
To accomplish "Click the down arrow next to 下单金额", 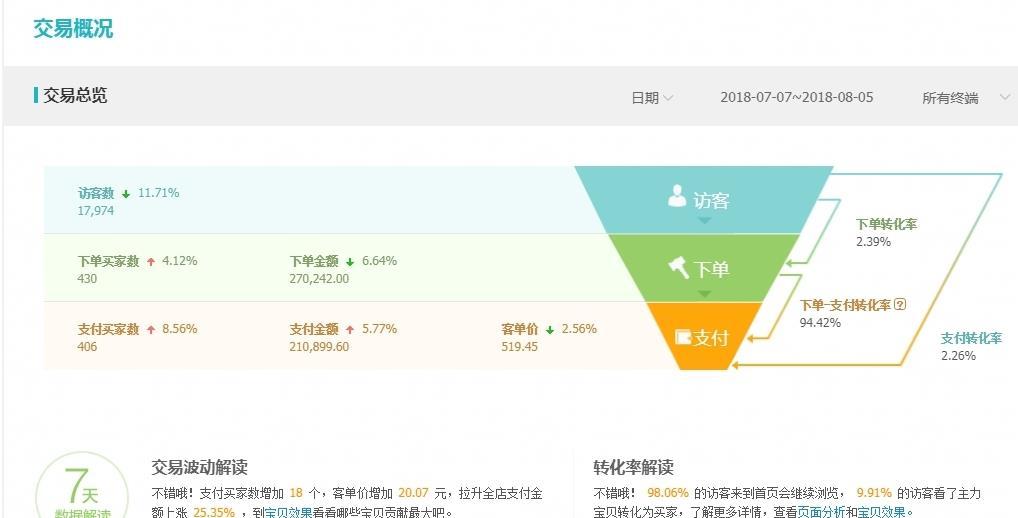I will (350, 262).
